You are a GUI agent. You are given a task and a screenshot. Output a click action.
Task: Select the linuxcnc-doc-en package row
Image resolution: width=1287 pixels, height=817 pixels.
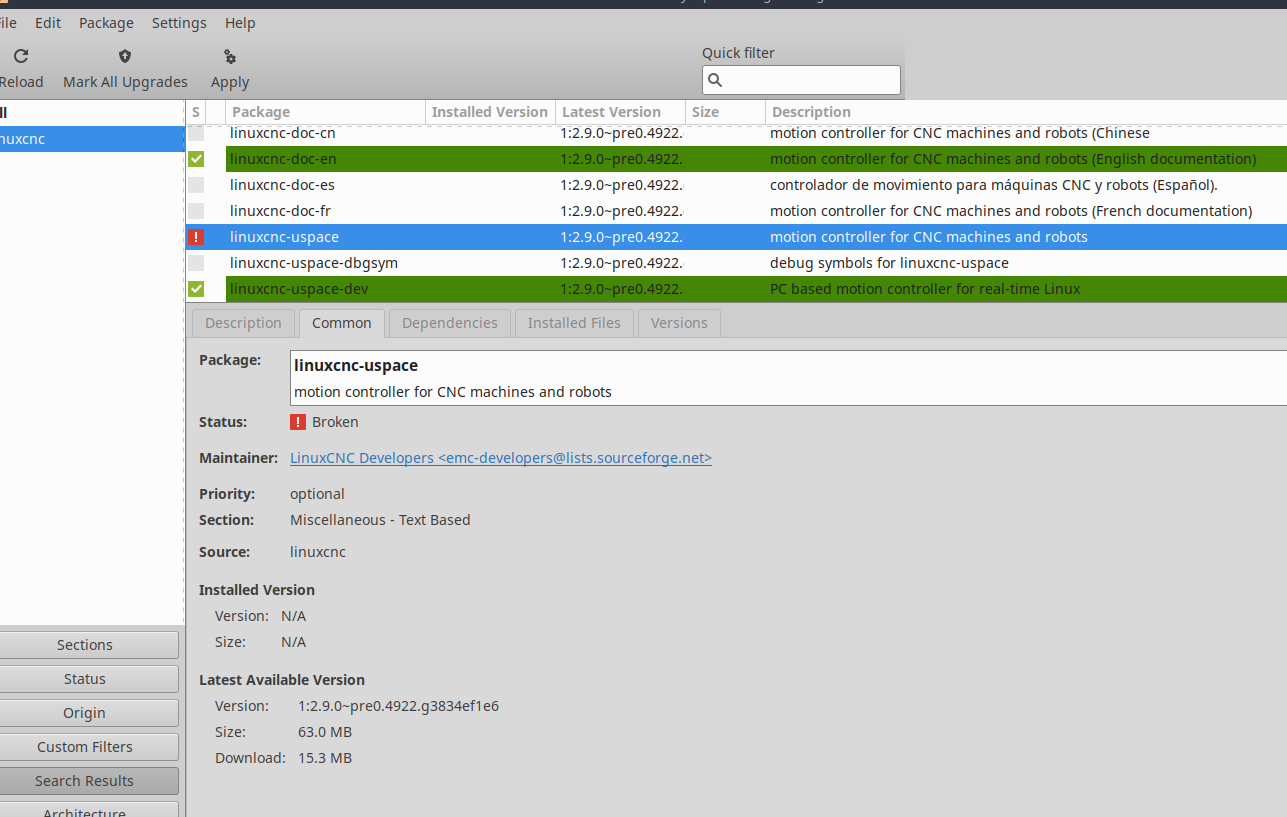[x=736, y=159]
